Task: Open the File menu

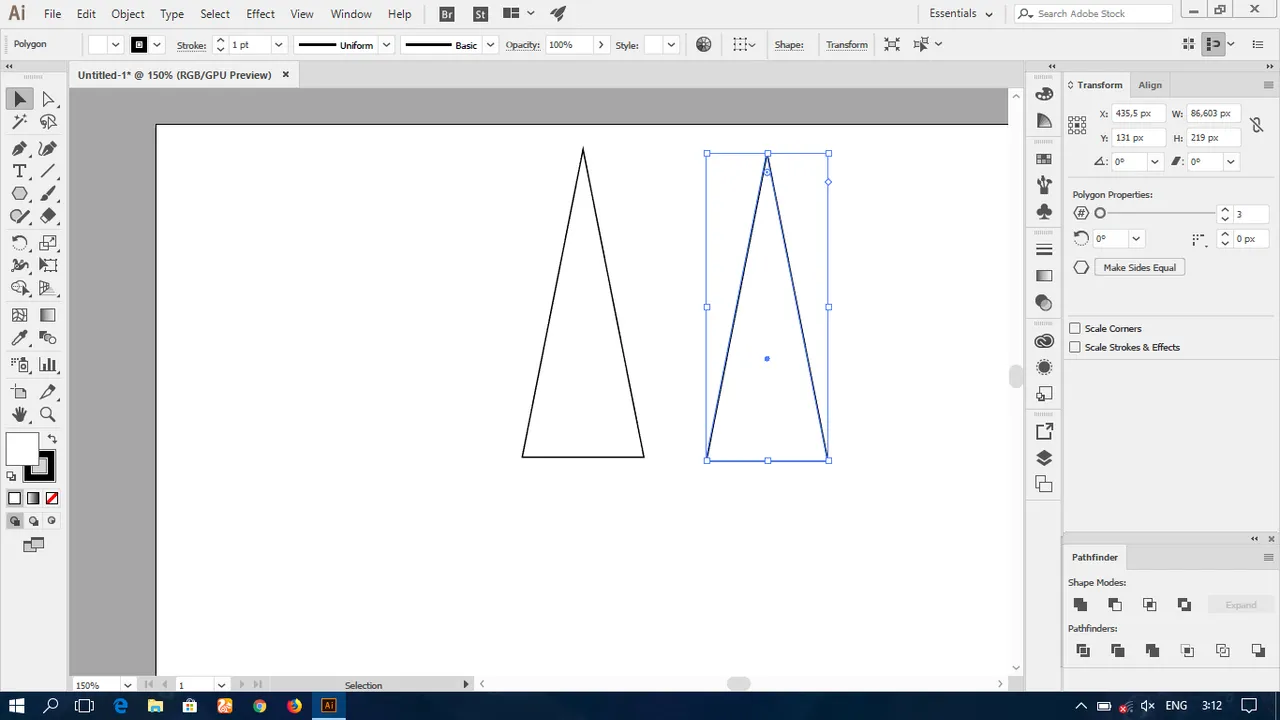Action: coord(52,14)
